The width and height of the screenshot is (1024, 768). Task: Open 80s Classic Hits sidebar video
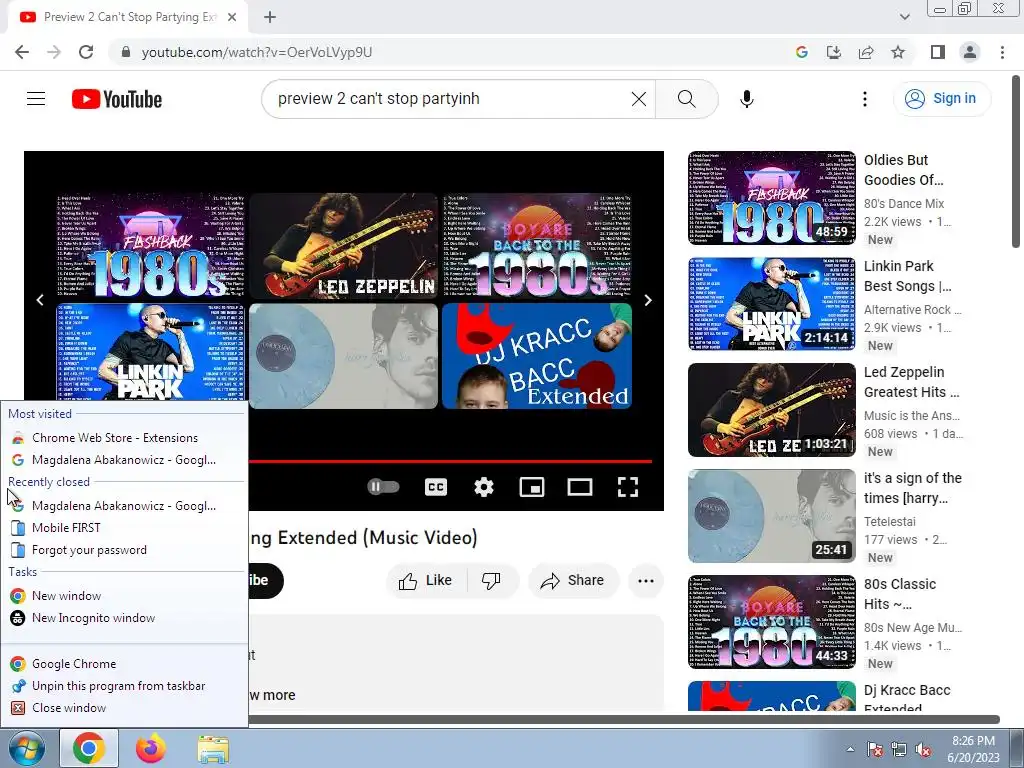coord(772,622)
